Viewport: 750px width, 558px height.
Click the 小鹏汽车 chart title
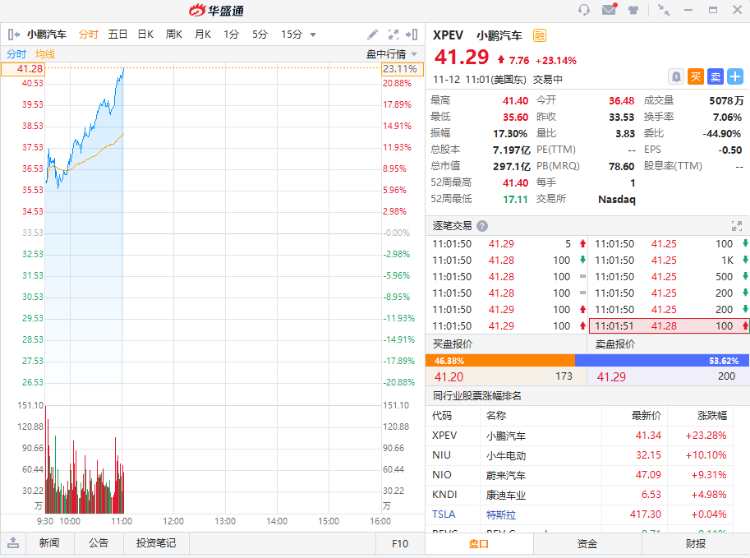coord(46,34)
